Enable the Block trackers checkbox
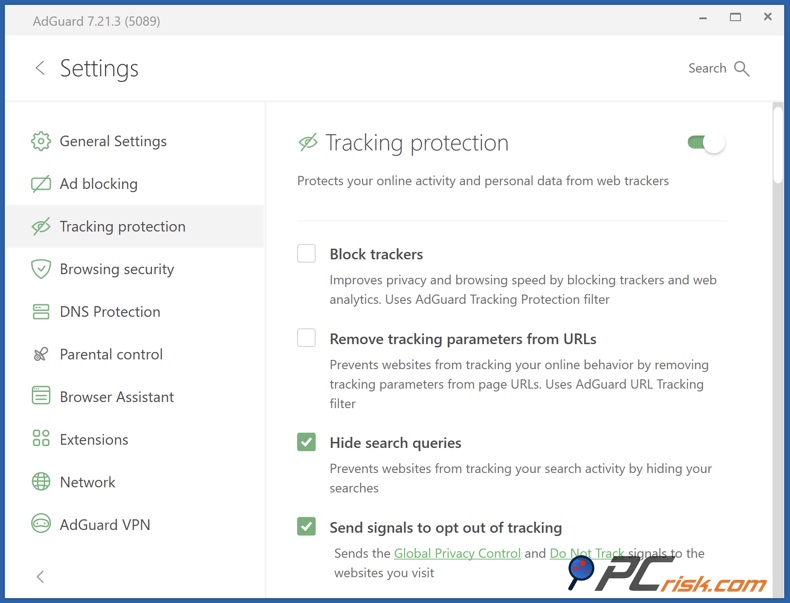 (x=307, y=254)
